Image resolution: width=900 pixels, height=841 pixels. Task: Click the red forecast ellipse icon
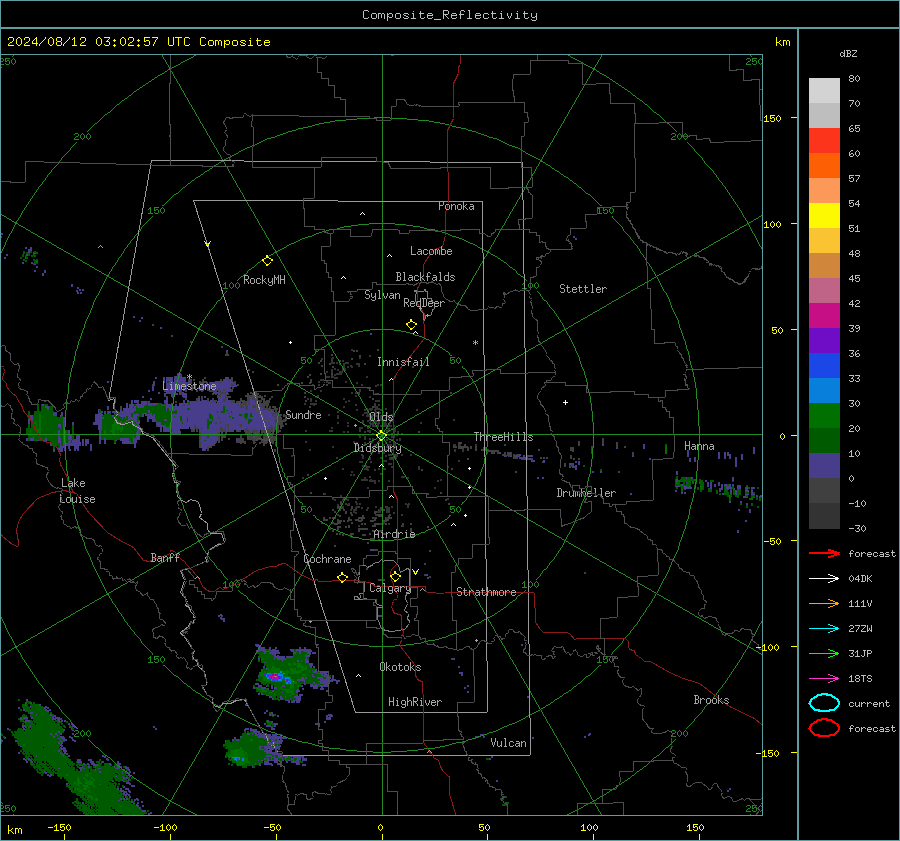pyautogui.click(x=824, y=728)
